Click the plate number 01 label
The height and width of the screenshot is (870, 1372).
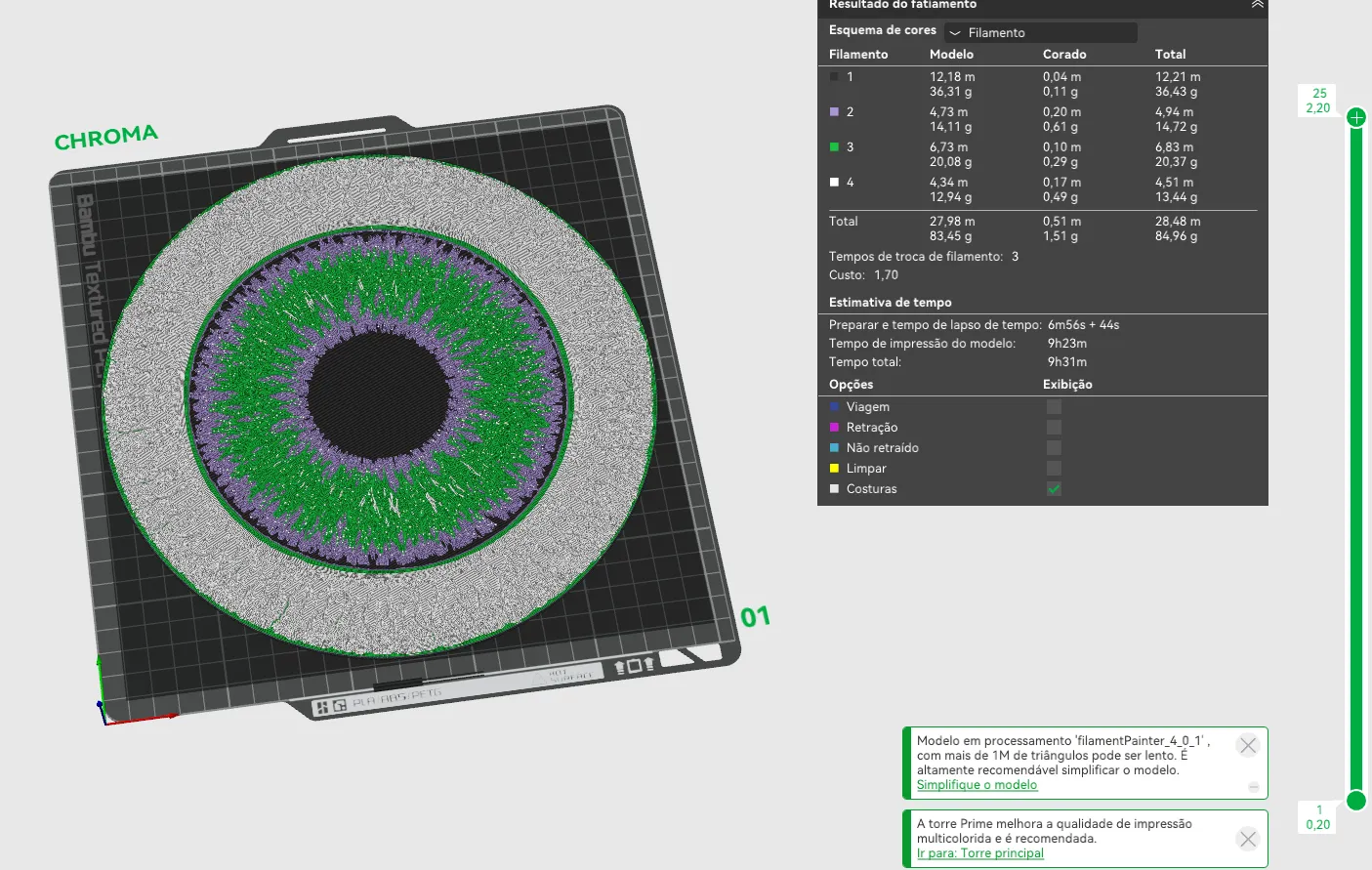[x=756, y=617]
